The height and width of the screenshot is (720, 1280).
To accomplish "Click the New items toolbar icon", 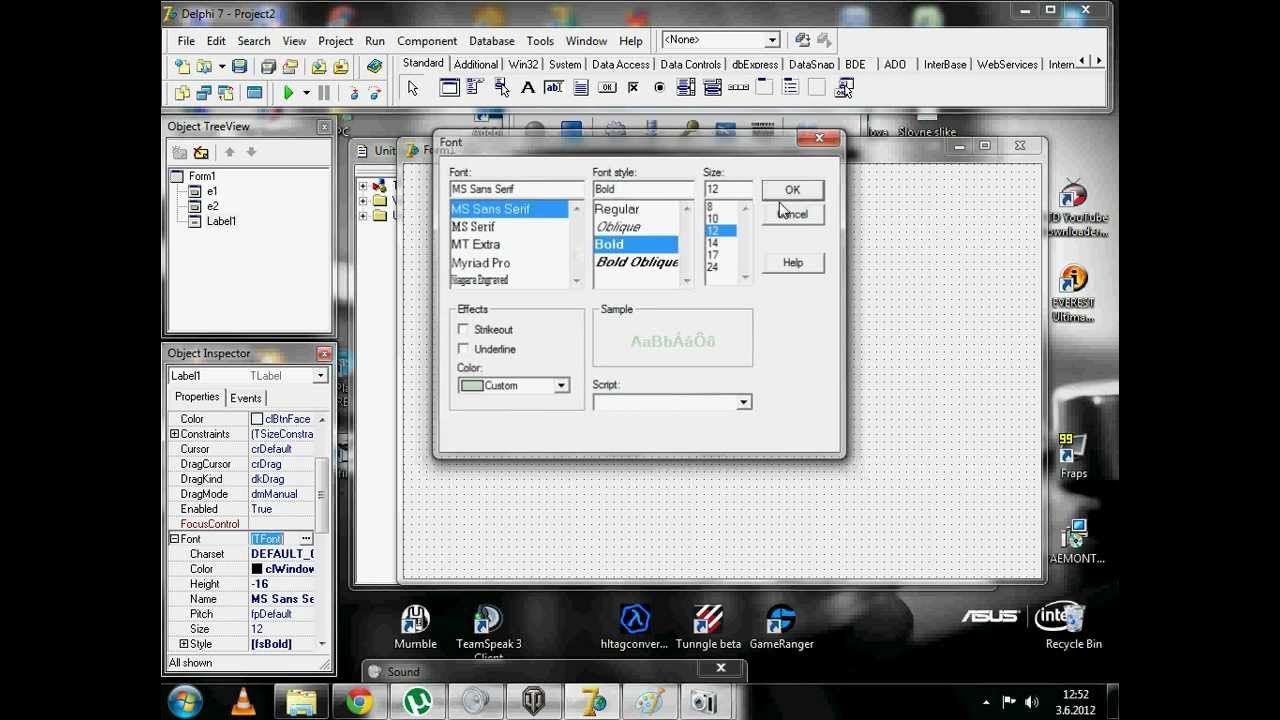I will click(181, 66).
